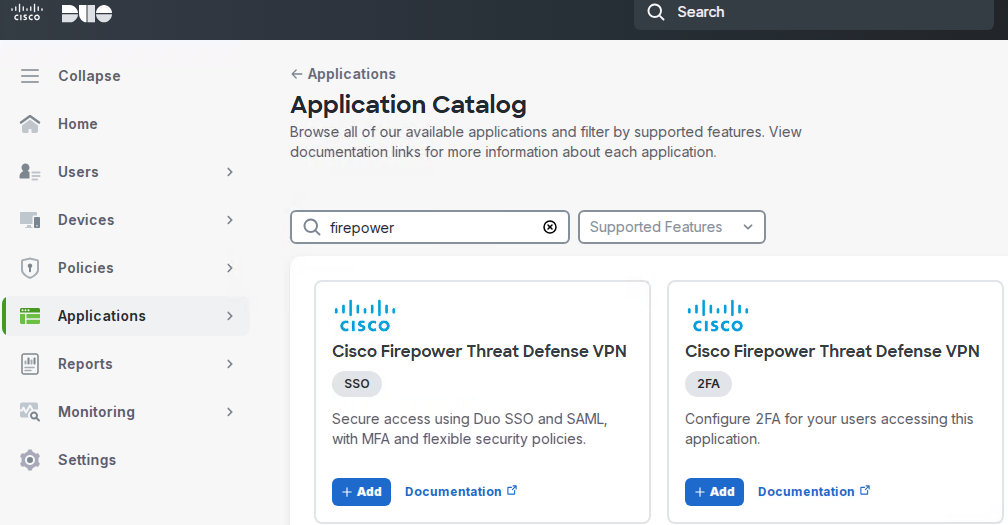
Task: Open Monitoring in the sidebar
Action: [96, 412]
